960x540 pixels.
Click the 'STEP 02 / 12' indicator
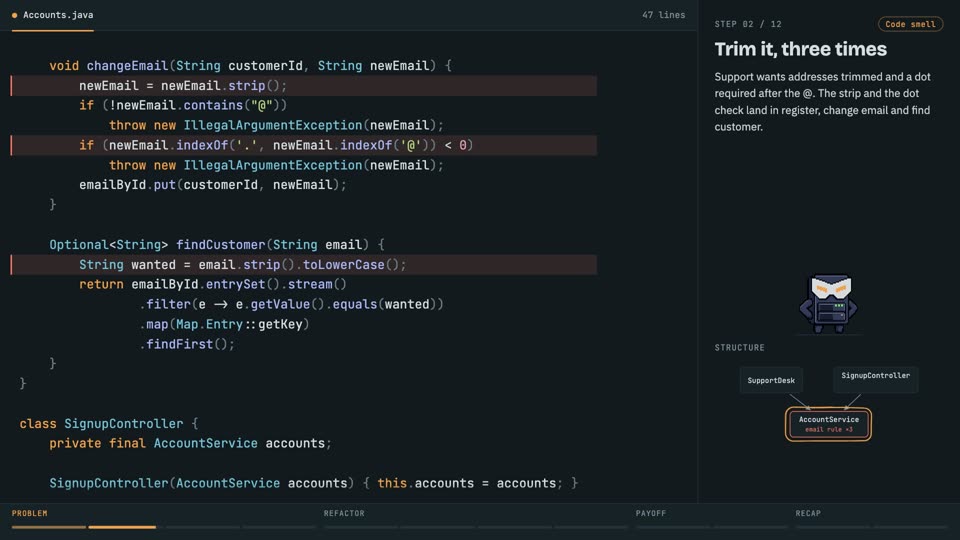click(x=748, y=24)
